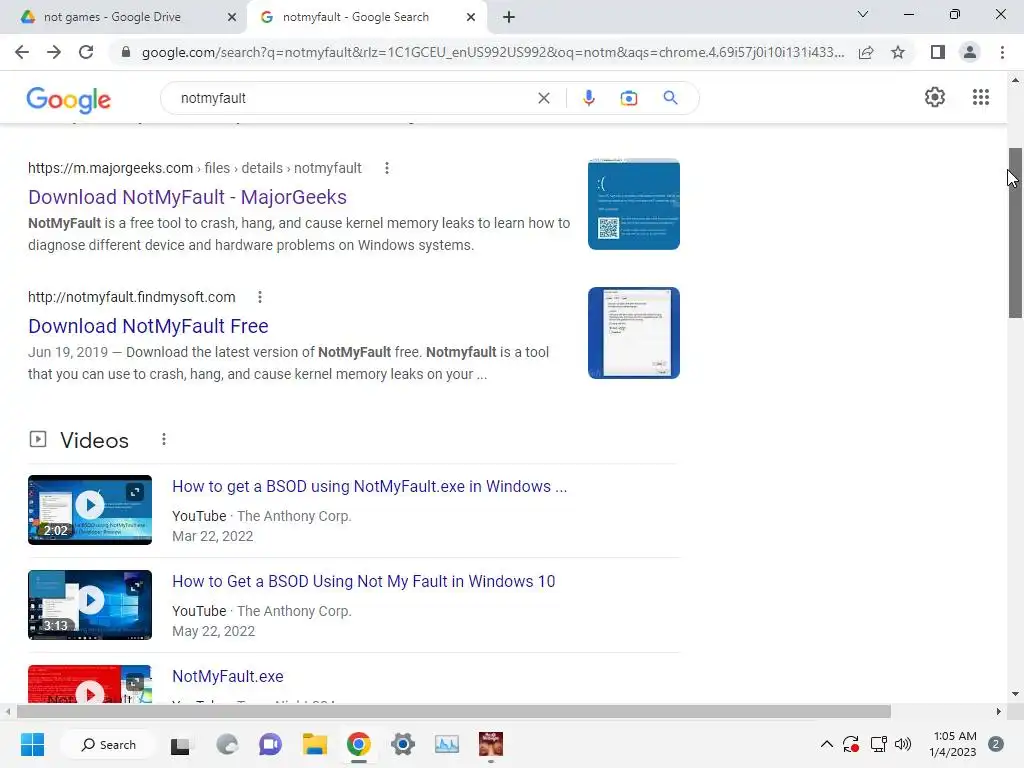Click horizontal scrollbar right arrow

pyautogui.click(x=999, y=711)
